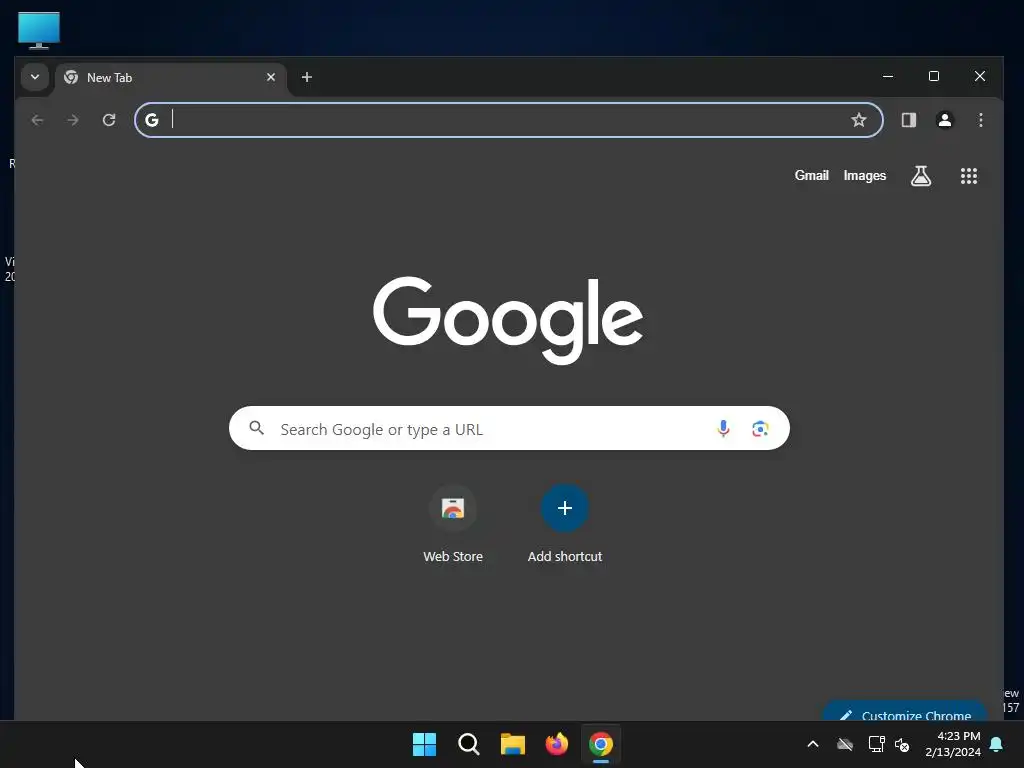Launch Firefox from the taskbar

pyautogui.click(x=556, y=744)
